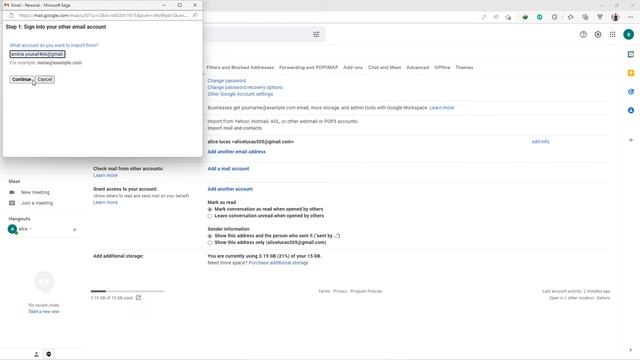Screen dimensions: 640x360
Task: Select Mark conversation as read when opened
Action: pos(210,209)
